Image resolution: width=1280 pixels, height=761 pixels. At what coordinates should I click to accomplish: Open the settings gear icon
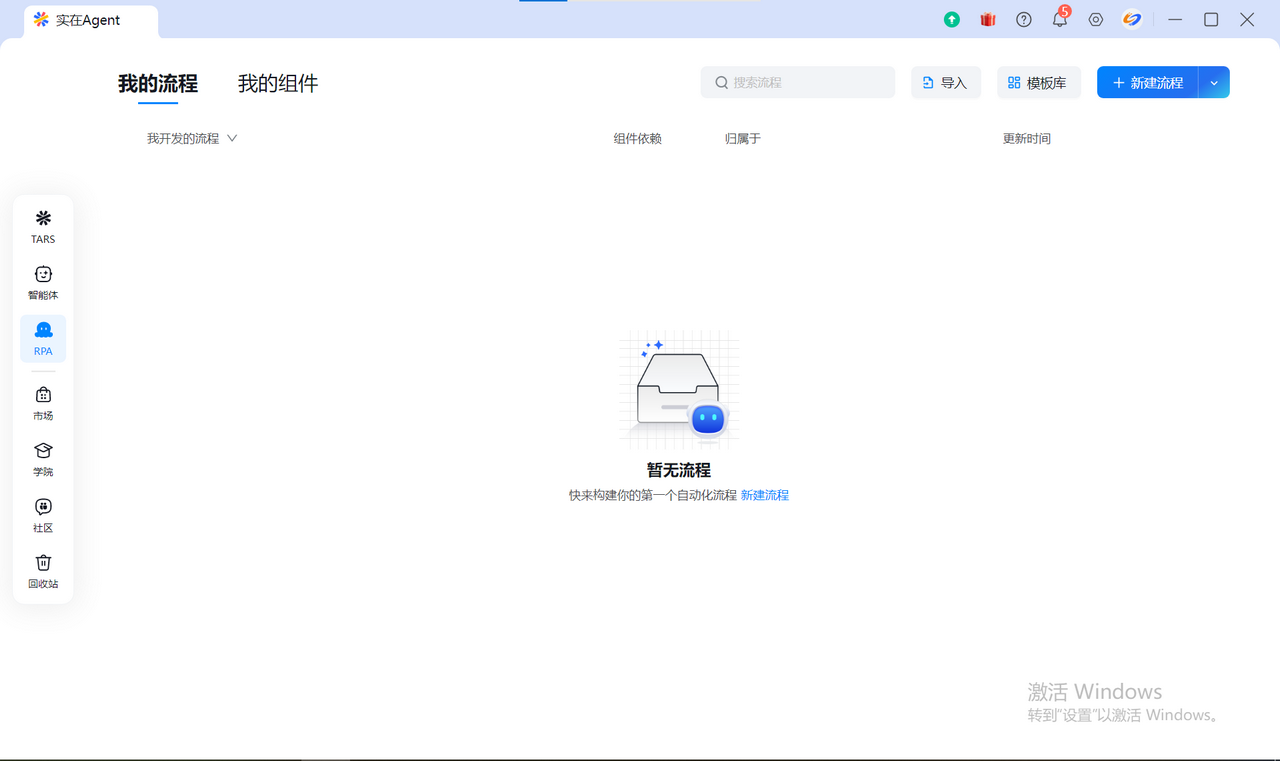pyautogui.click(x=1096, y=19)
